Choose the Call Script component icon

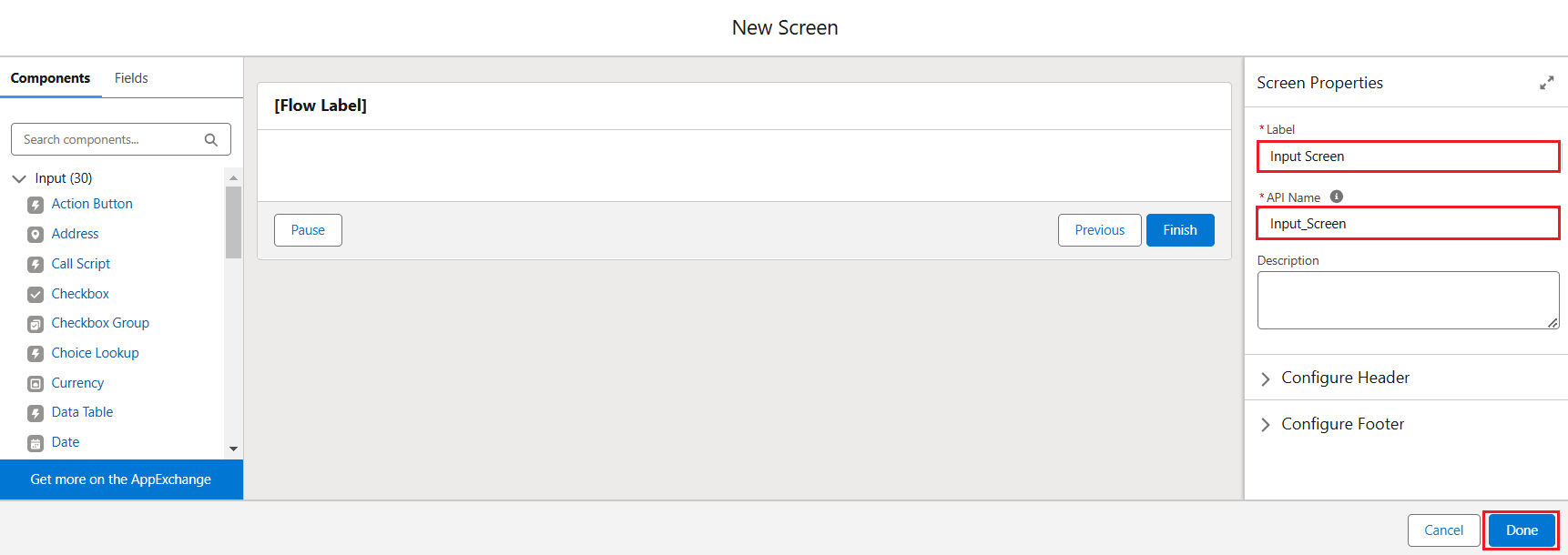(36, 265)
